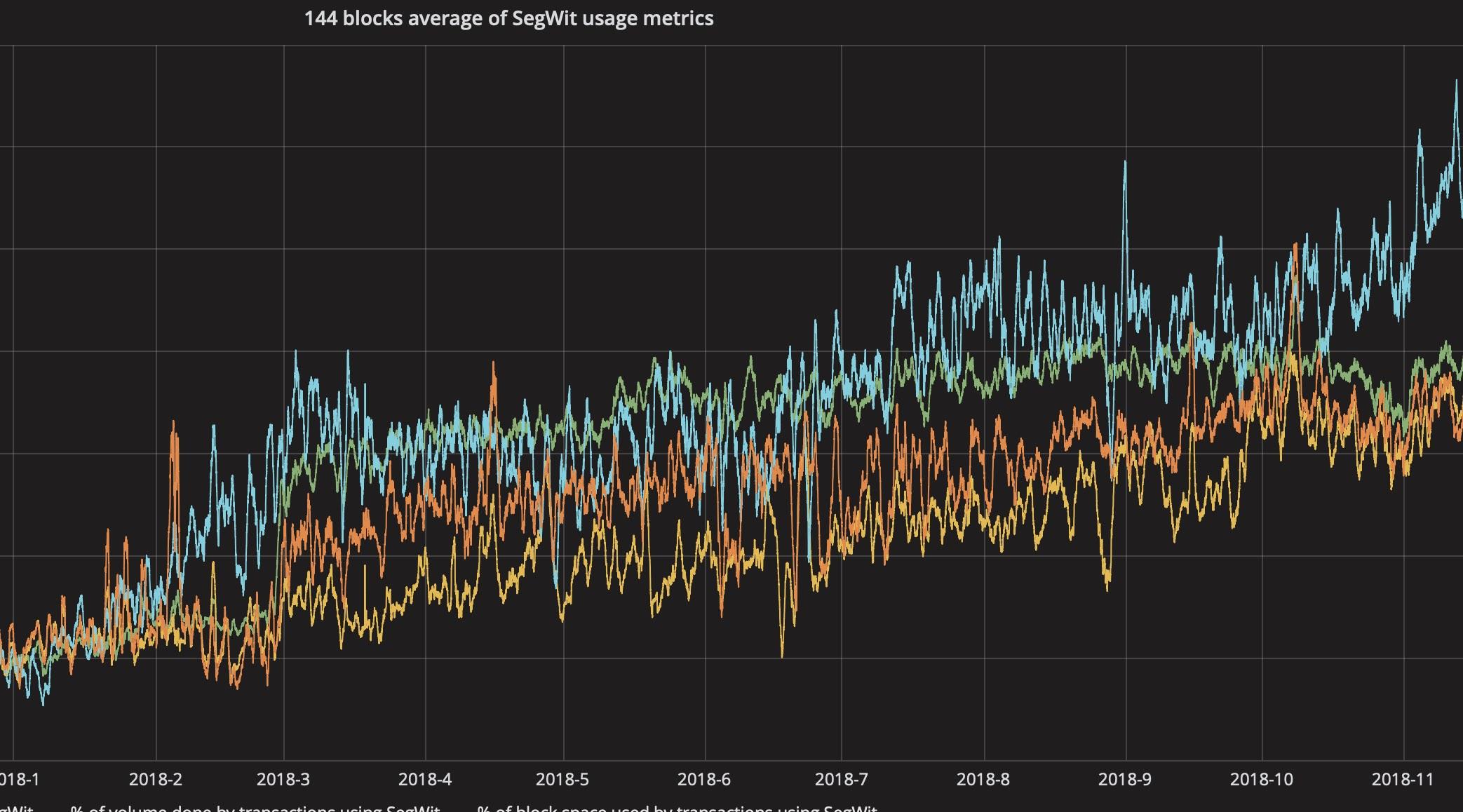Click the 2018-2 x-axis label
The width and height of the screenshot is (1463, 812).
click(x=155, y=779)
